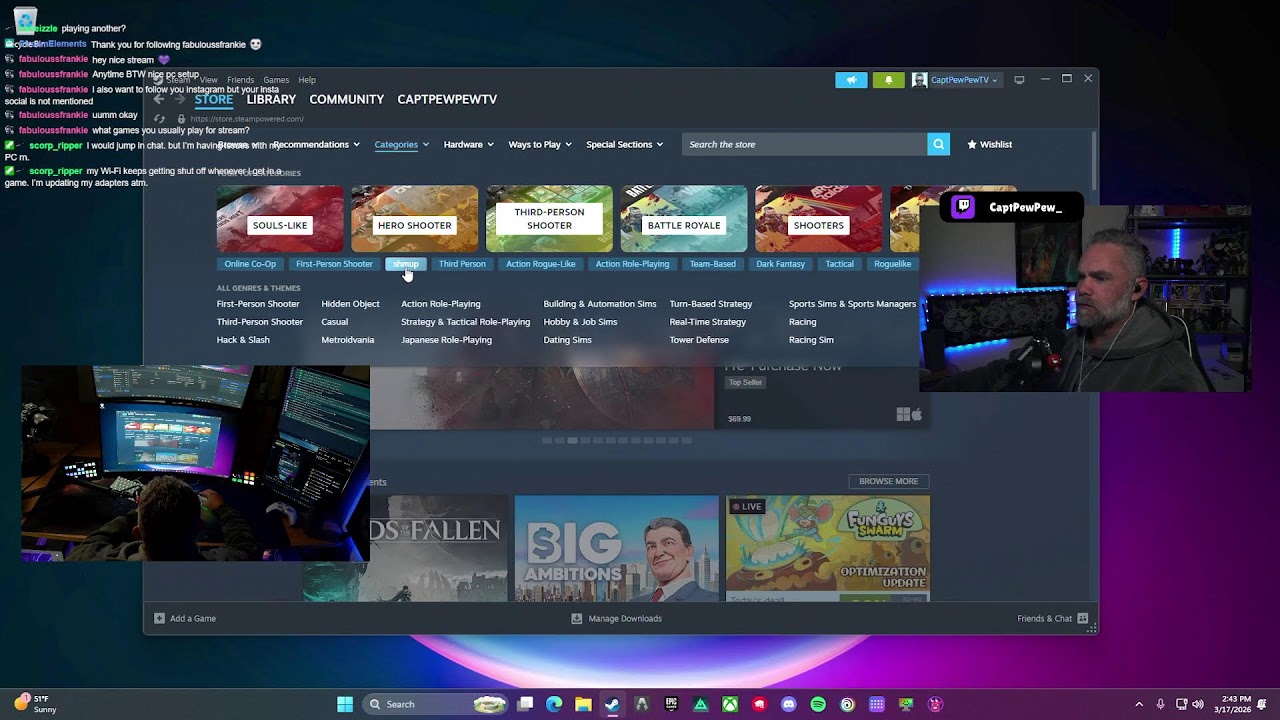Open the Friends & Chat icon
Screen dimensions: 1280x720
pos(1083,618)
